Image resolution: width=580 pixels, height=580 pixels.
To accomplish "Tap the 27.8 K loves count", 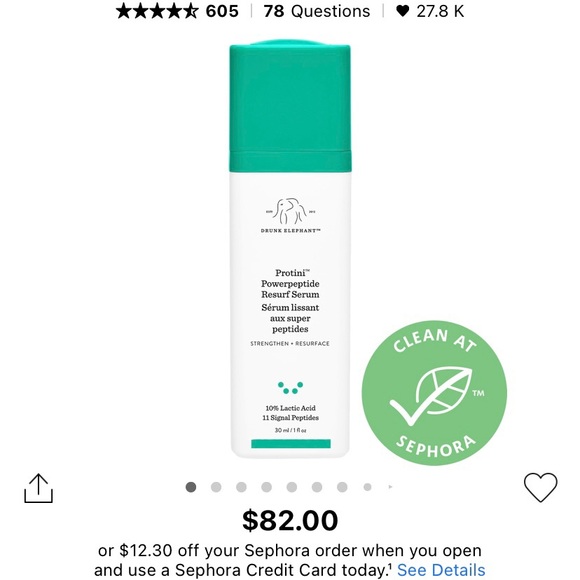I will pos(440,11).
